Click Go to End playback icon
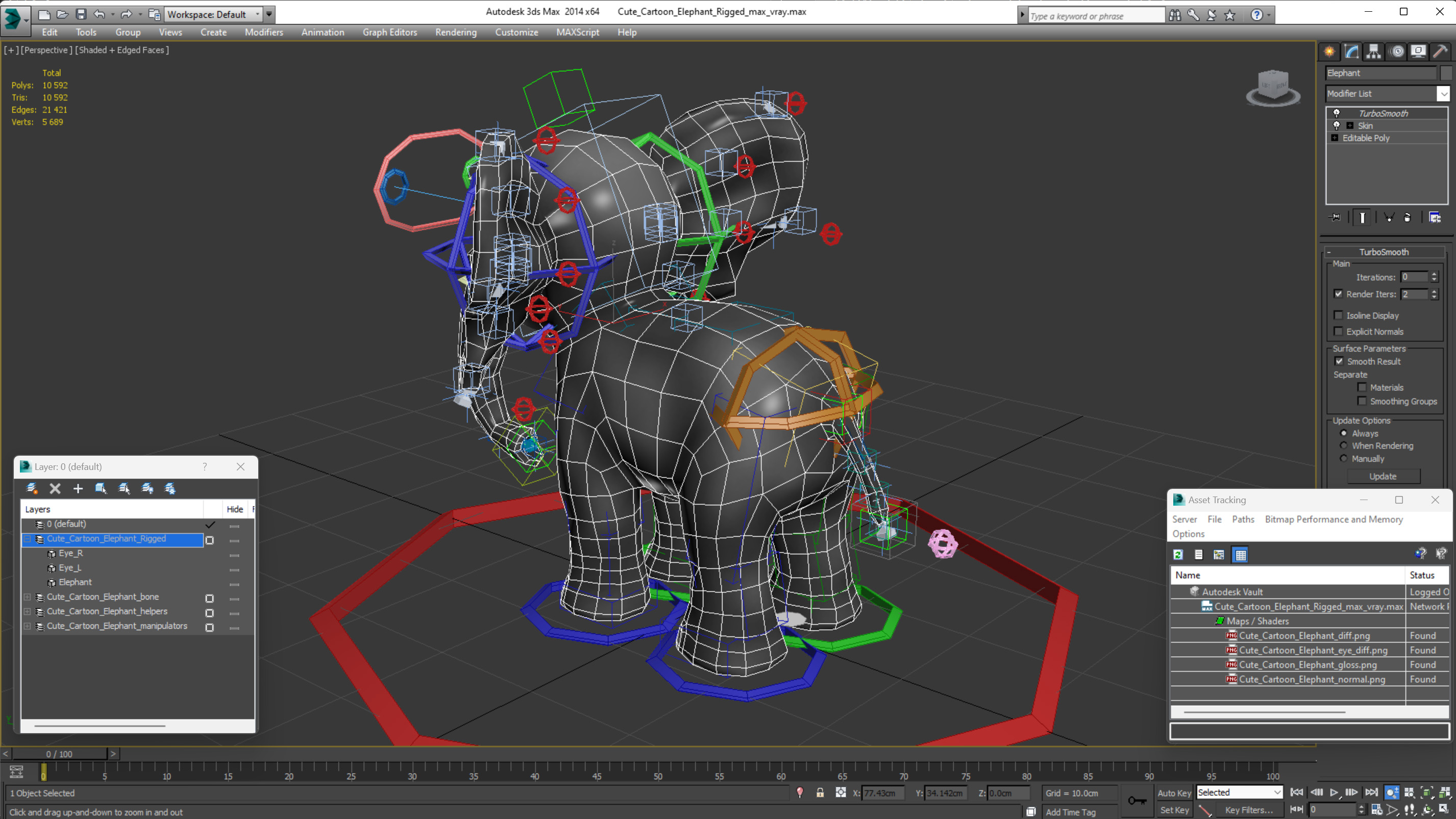Viewport: 1456px width, 819px height. (x=1371, y=792)
